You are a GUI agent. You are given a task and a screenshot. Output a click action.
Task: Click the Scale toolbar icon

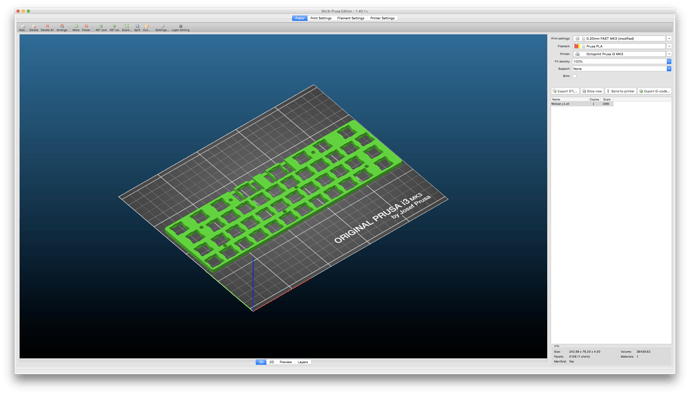pyautogui.click(x=126, y=28)
